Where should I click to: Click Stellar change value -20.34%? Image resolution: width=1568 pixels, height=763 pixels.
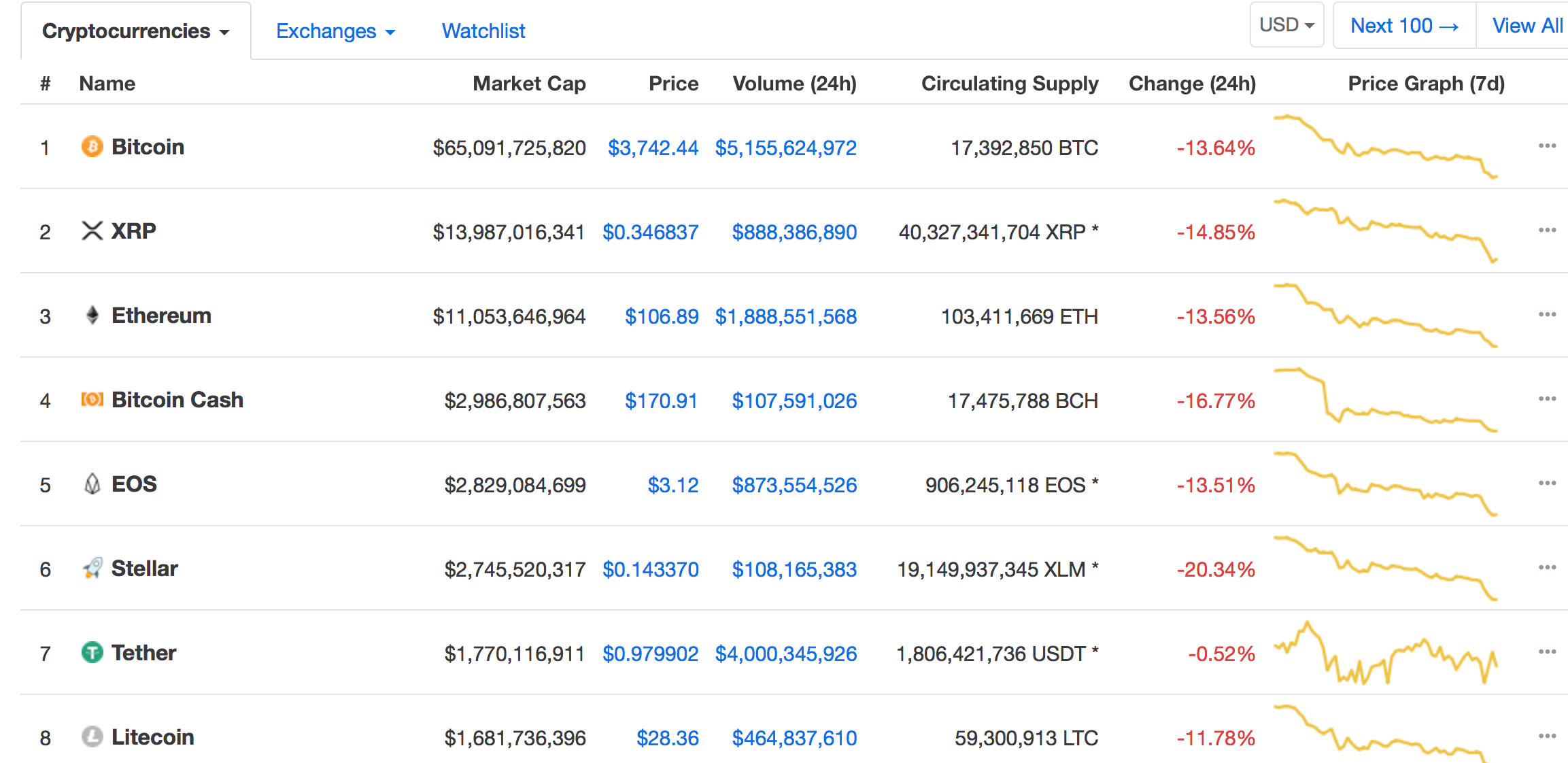point(1216,569)
